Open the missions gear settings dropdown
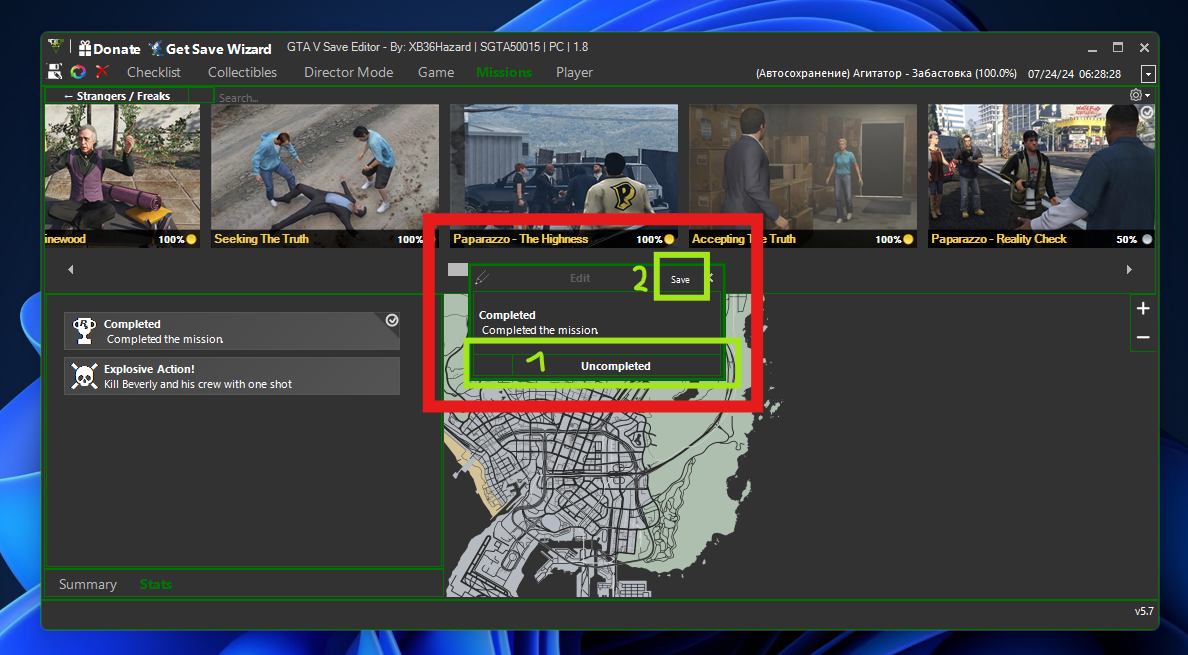The image size is (1188, 655). tap(1140, 95)
